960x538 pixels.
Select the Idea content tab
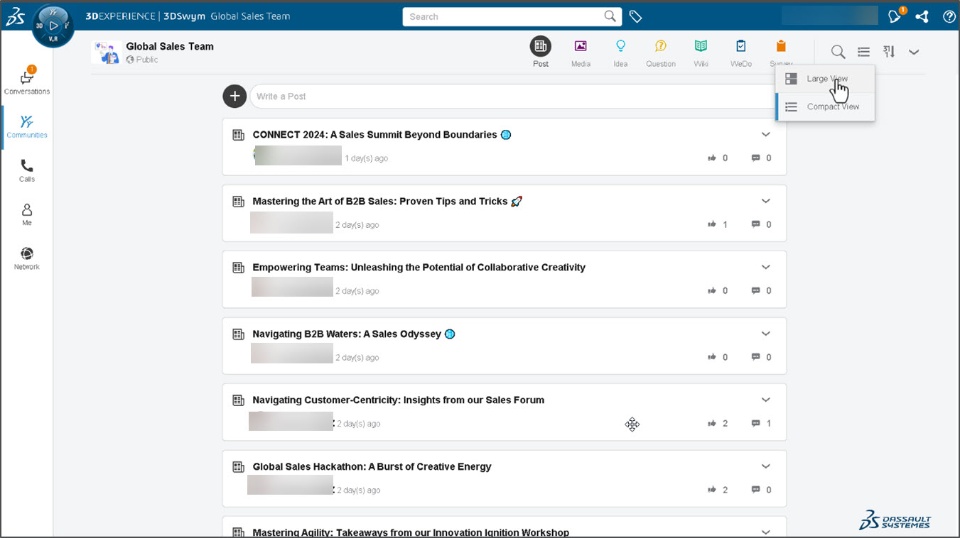click(620, 53)
